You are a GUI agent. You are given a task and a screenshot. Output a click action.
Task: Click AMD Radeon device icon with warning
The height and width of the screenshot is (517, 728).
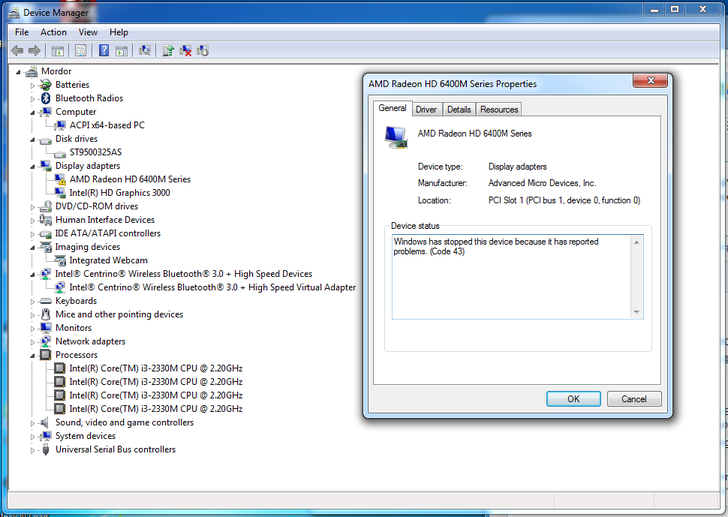[60, 179]
